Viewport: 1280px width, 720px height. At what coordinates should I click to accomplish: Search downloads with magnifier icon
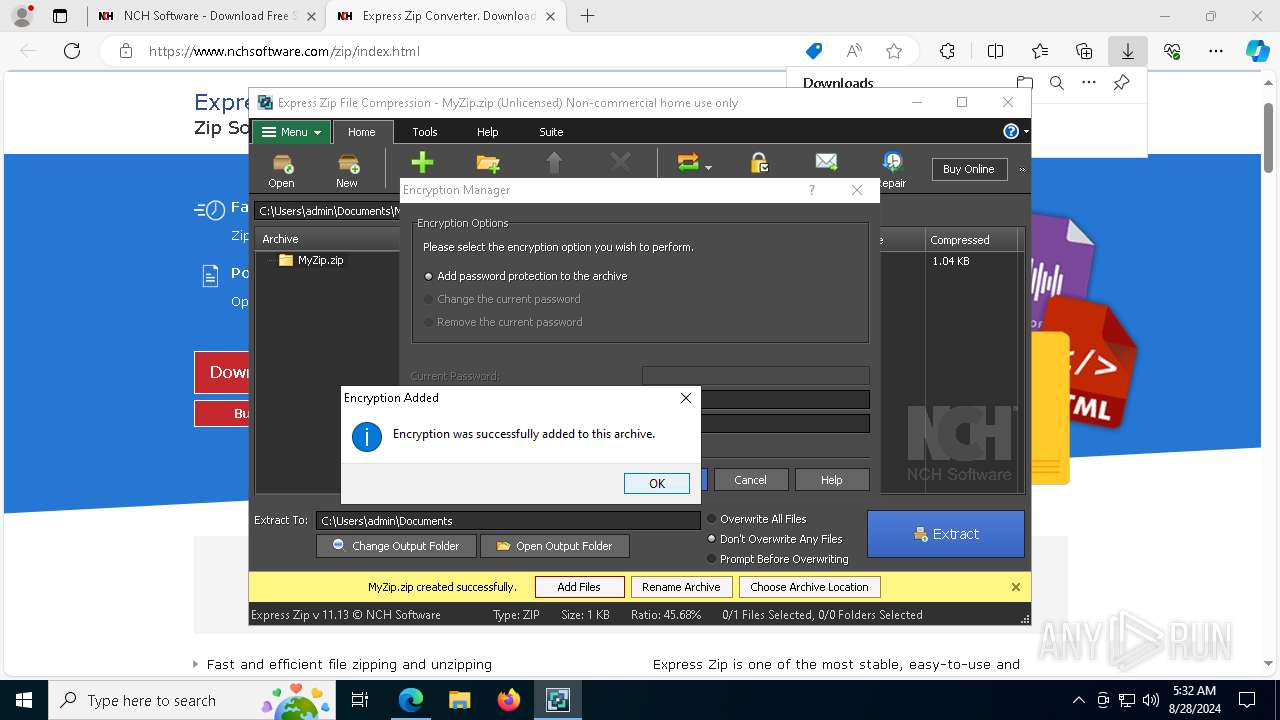(x=1057, y=83)
